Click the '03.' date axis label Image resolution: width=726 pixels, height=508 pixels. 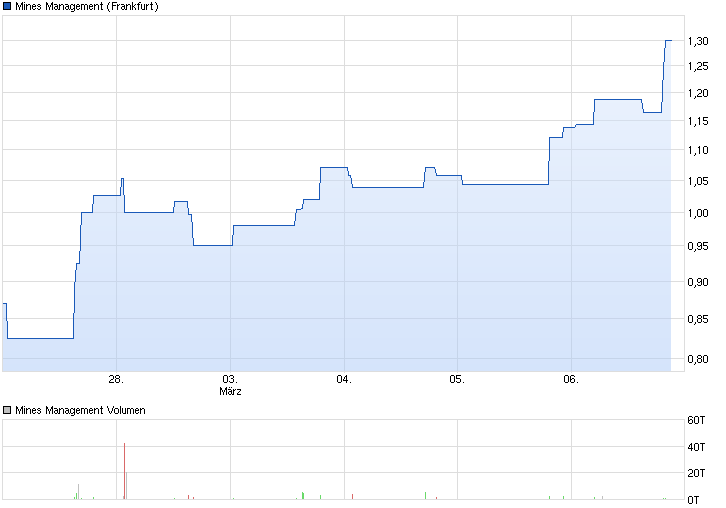coord(230,379)
